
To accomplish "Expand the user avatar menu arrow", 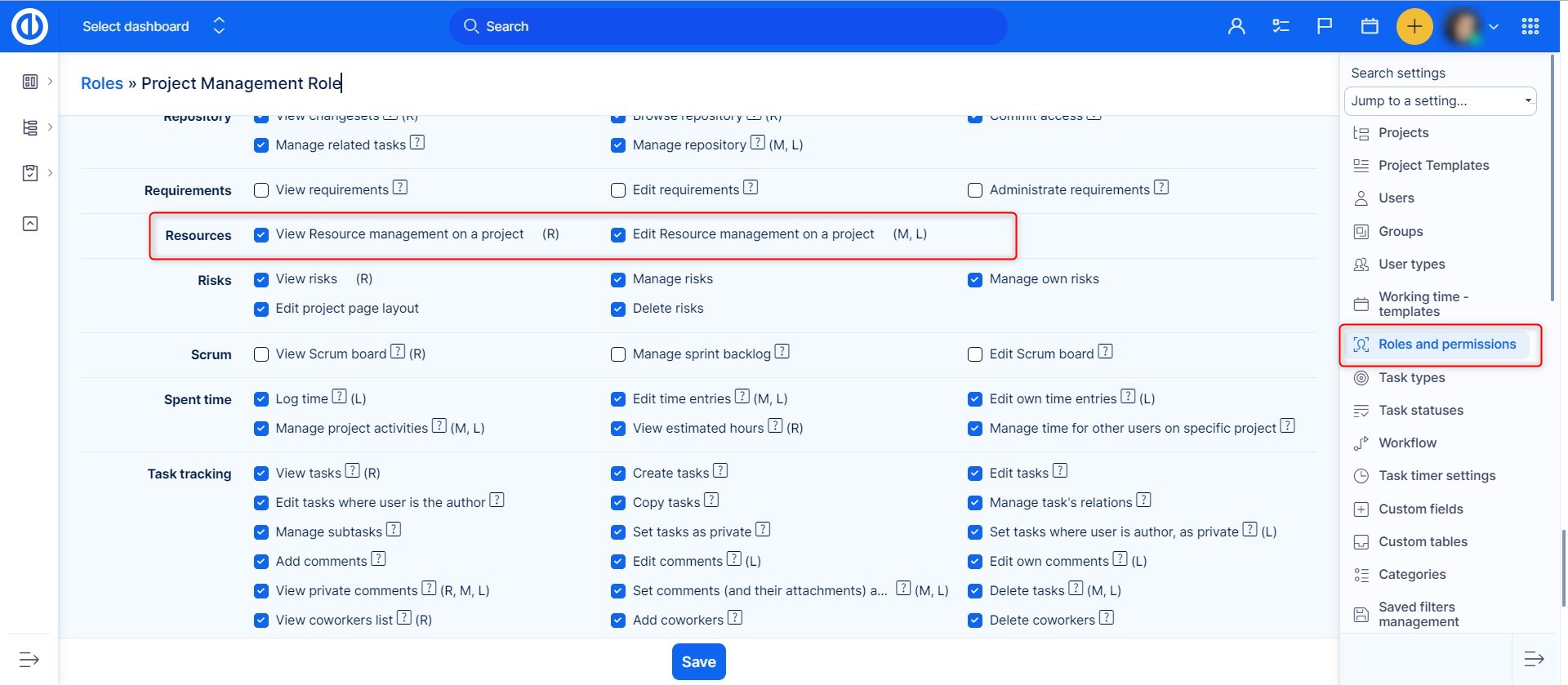I will [x=1494, y=26].
